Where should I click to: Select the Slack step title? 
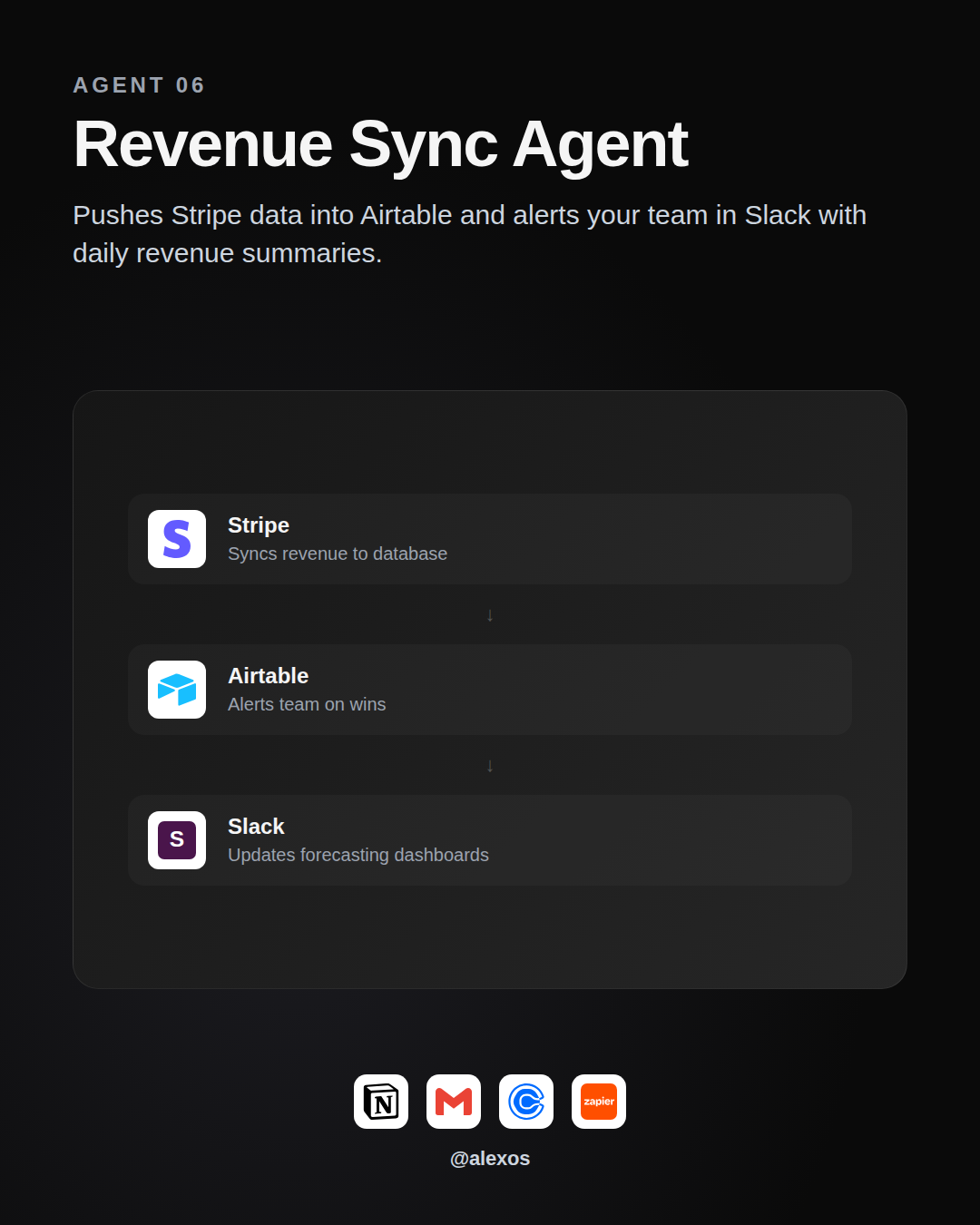pyautogui.click(x=256, y=827)
